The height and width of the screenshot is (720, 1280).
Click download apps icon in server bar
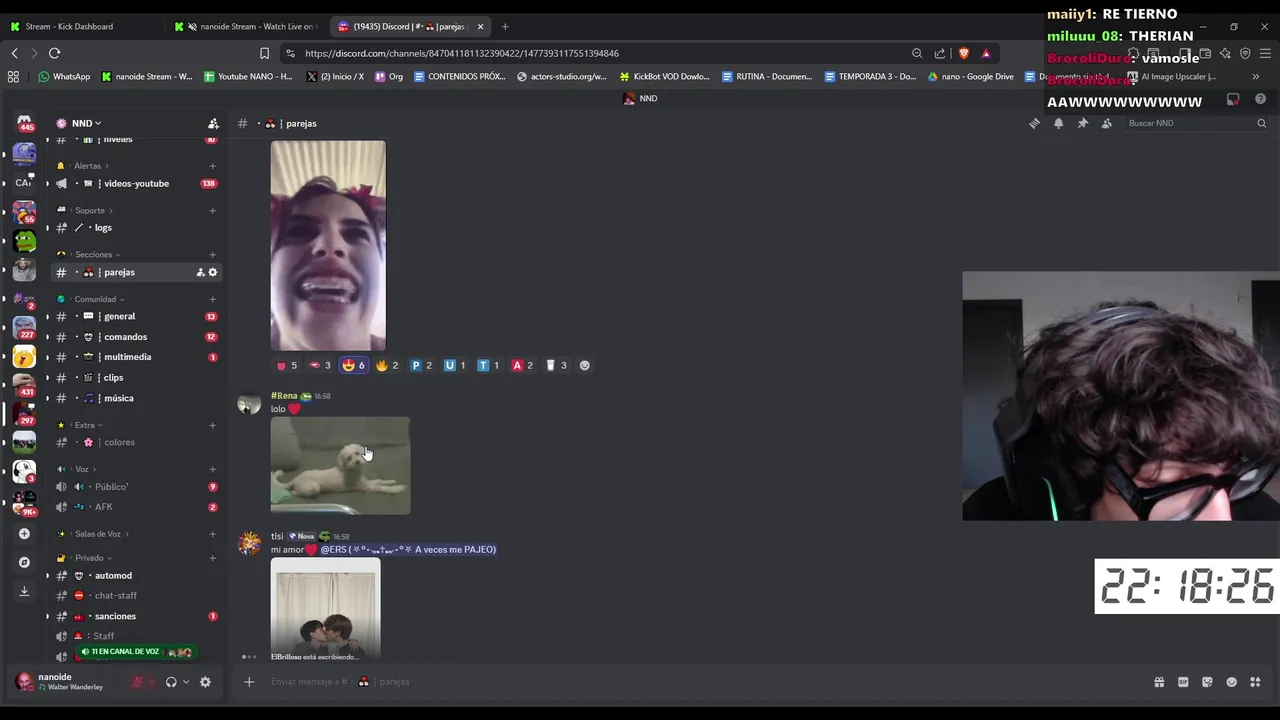pos(24,591)
